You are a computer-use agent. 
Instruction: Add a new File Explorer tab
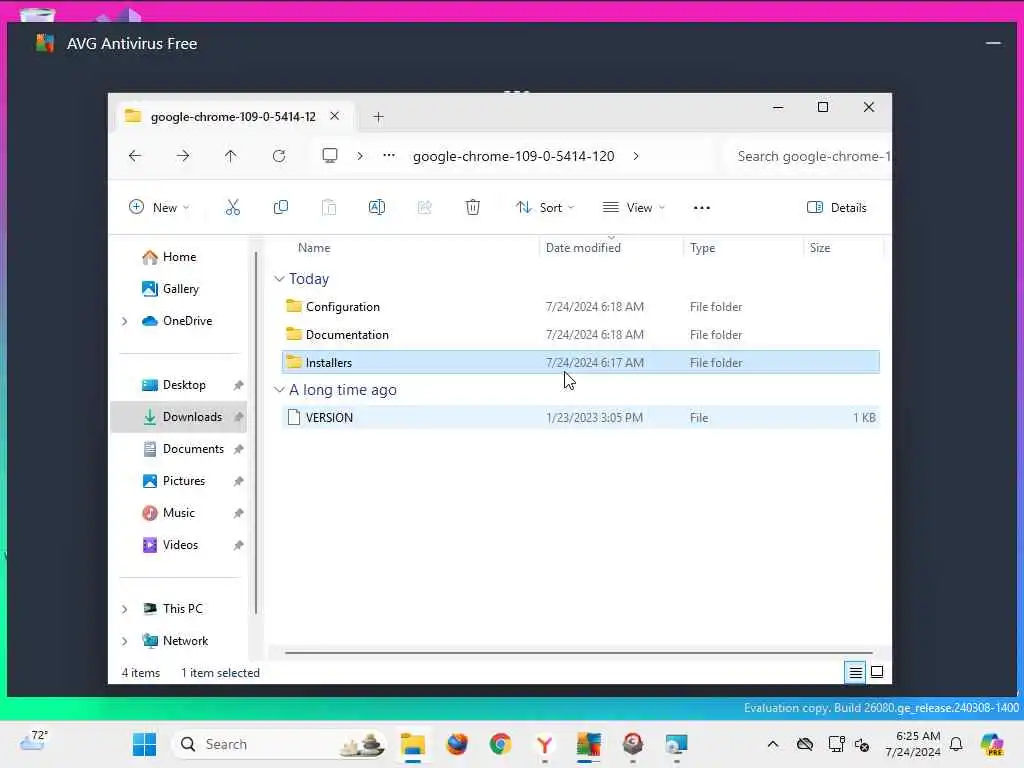(378, 116)
